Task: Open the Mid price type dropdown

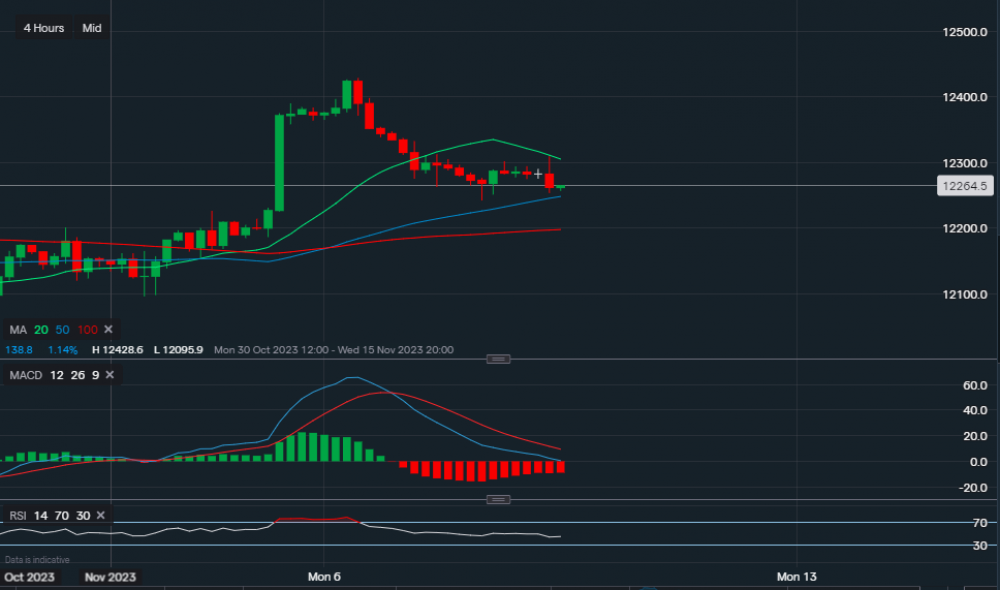Action: click(x=92, y=28)
